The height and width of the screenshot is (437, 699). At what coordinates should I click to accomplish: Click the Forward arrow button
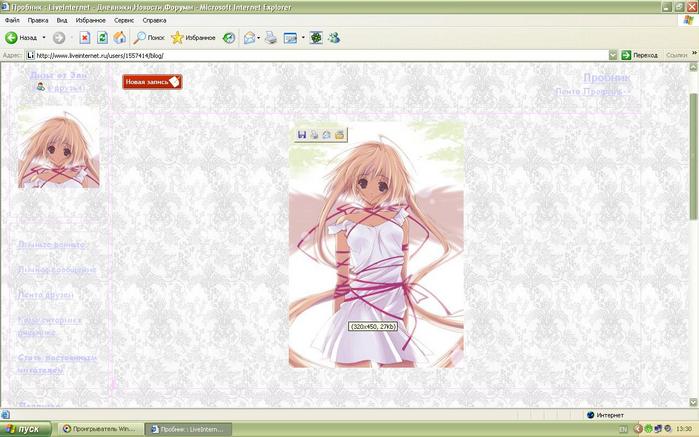[x=59, y=38]
